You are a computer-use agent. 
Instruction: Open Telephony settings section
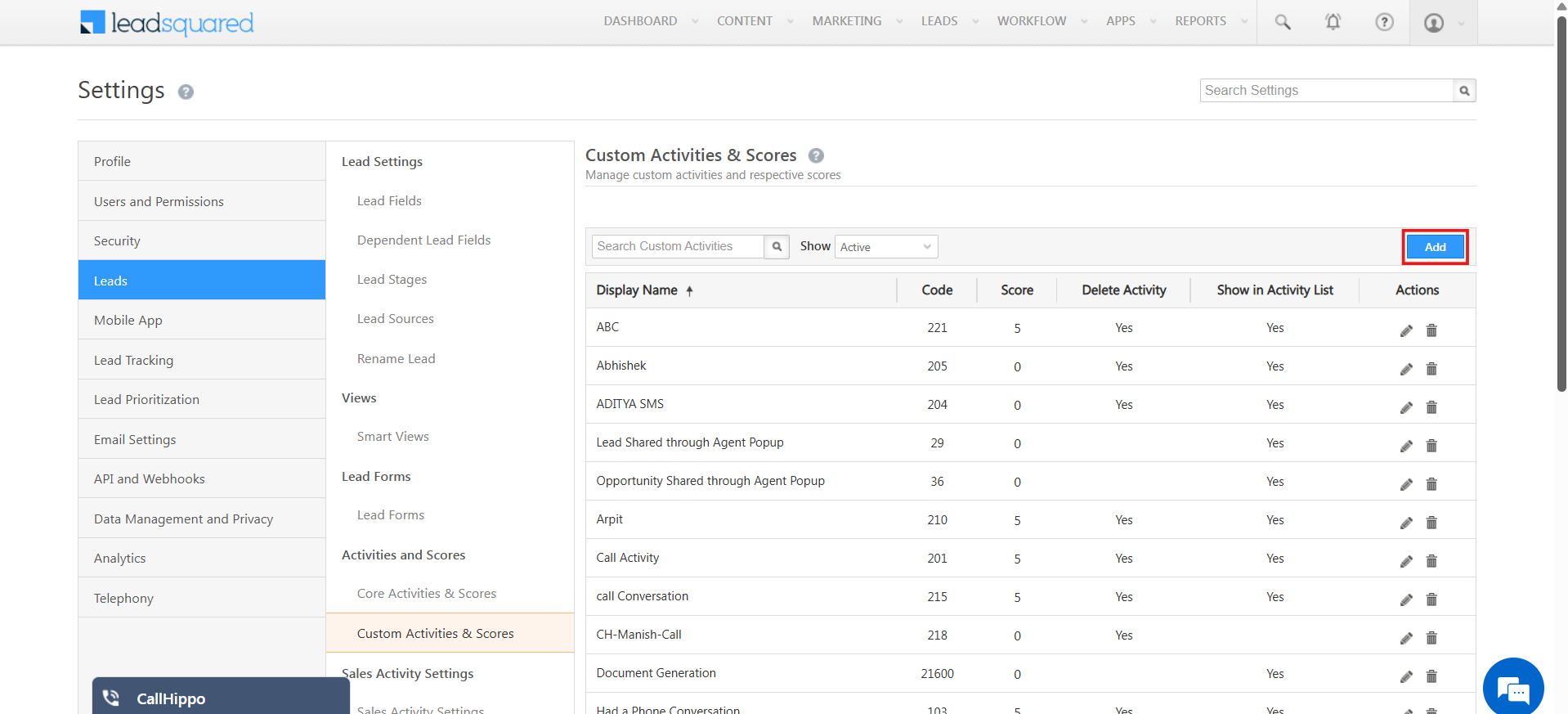(x=202, y=598)
